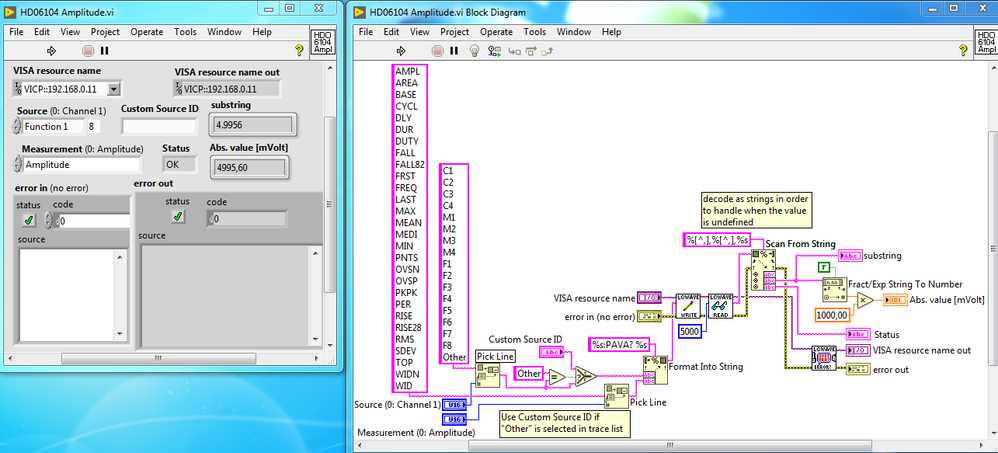Open the Help menu in Block Diagram

pos(611,32)
